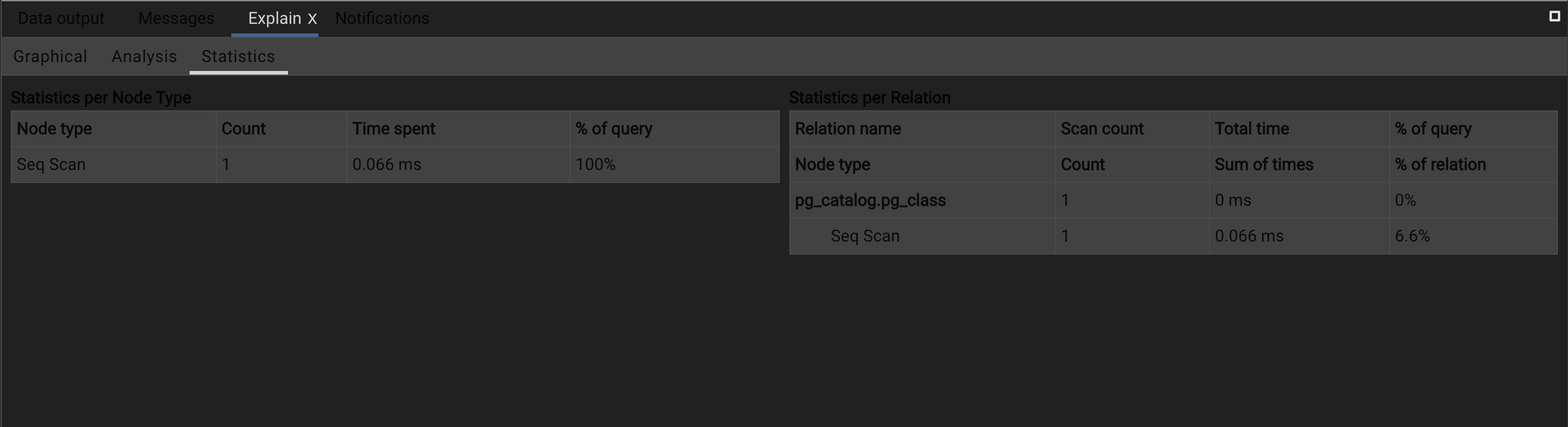Switch to Graphical explain view

(x=50, y=57)
